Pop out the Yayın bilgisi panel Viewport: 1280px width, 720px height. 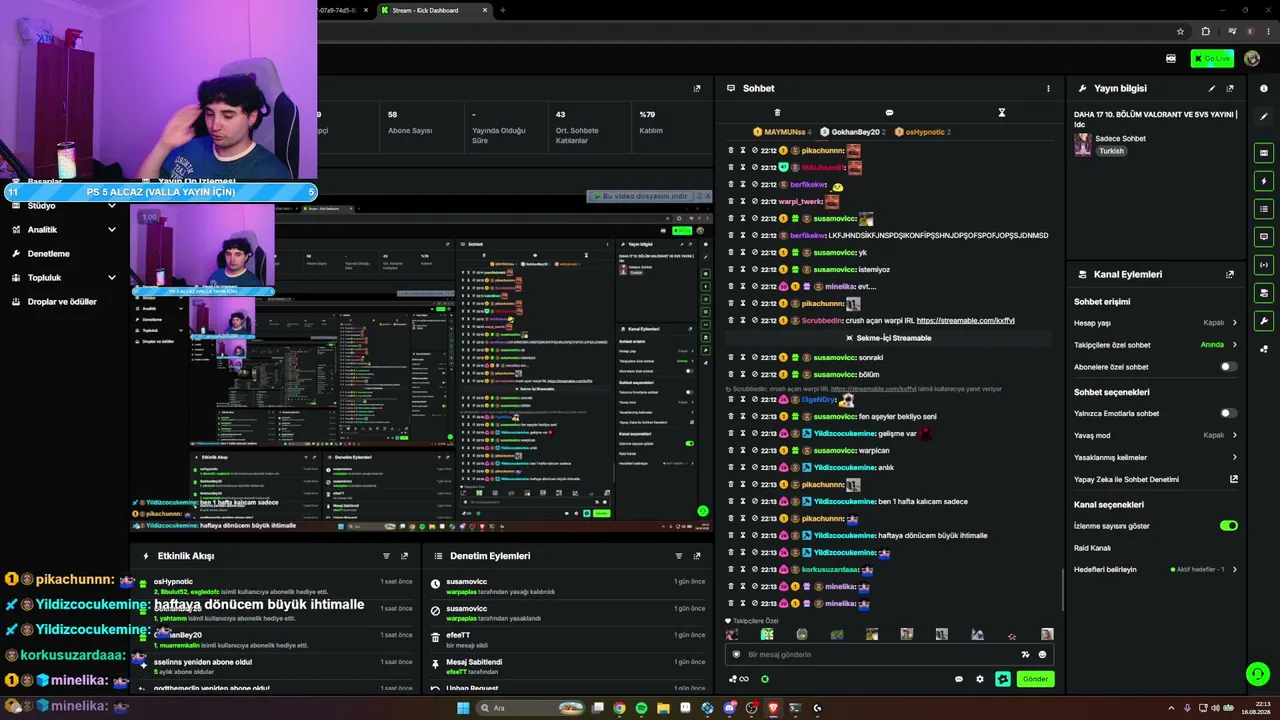click(1230, 88)
